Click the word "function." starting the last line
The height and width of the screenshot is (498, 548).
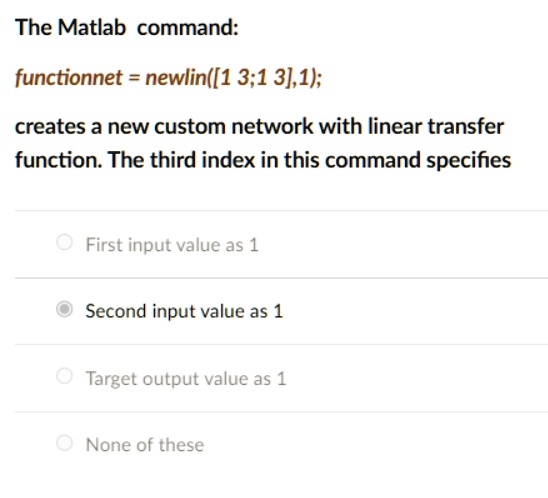[x=59, y=160]
